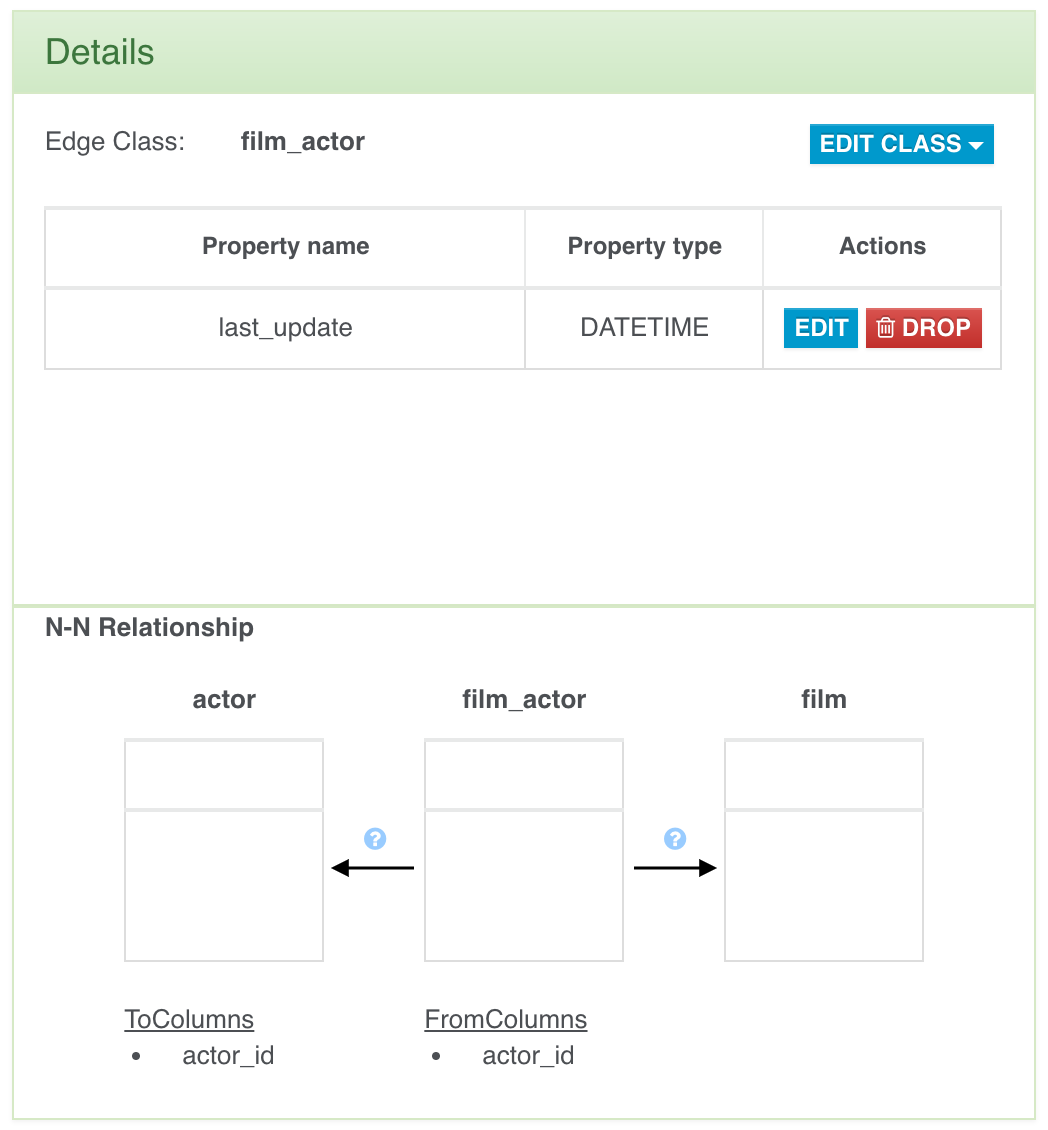Click the Property name column header
The image size is (1048, 1130).
coord(286,247)
